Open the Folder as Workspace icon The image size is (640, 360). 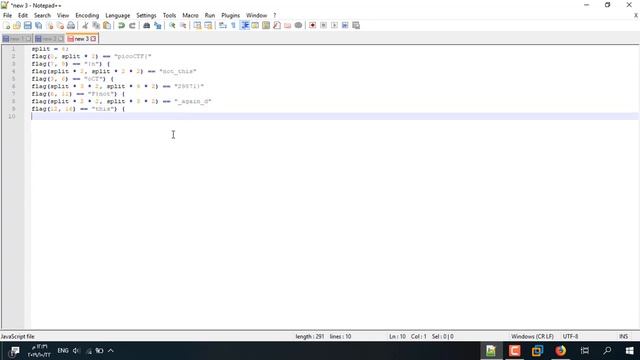click(287, 25)
